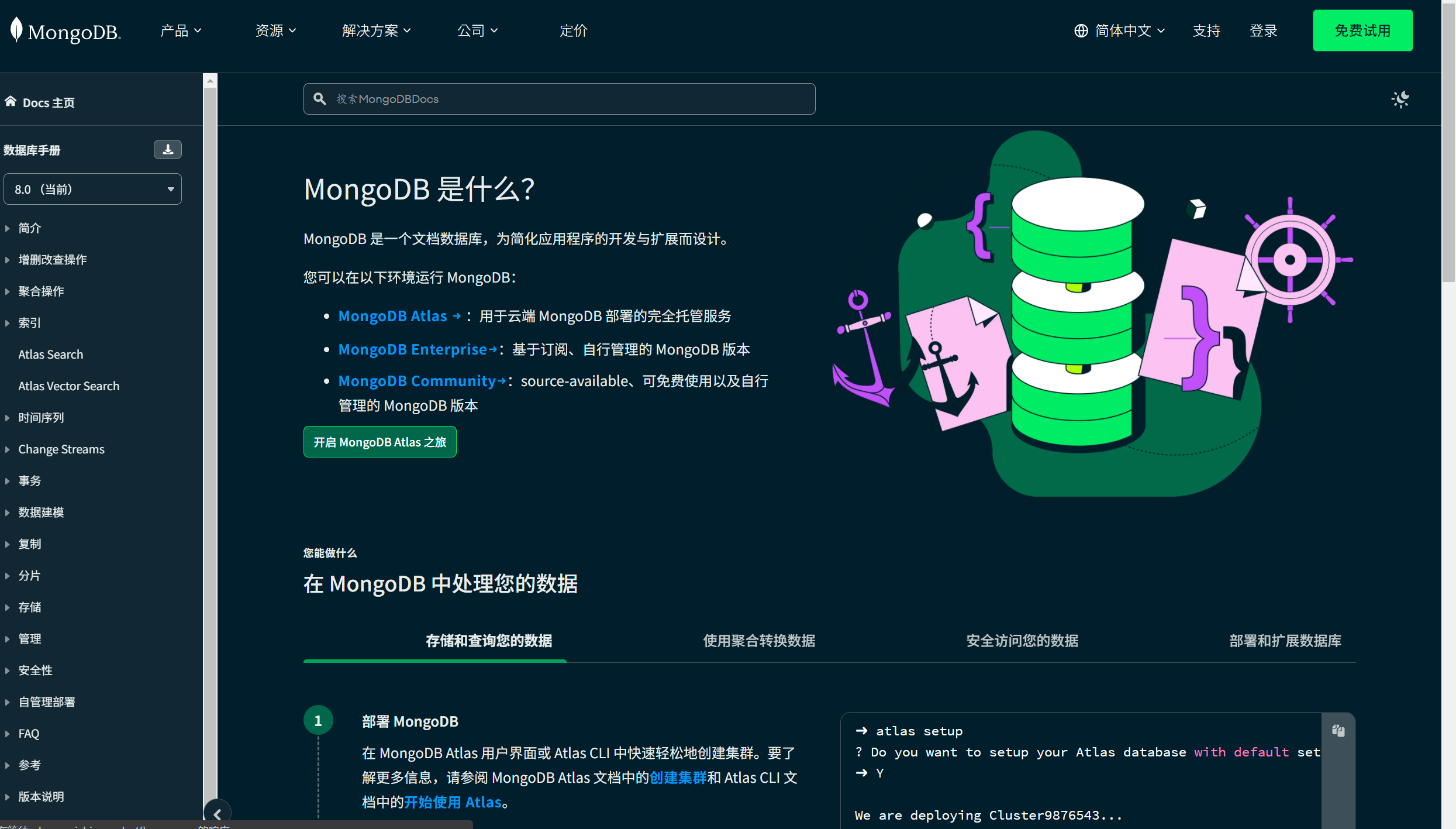Collapse the sidebar with the chevron button
The image size is (1456, 829).
pyautogui.click(x=217, y=814)
